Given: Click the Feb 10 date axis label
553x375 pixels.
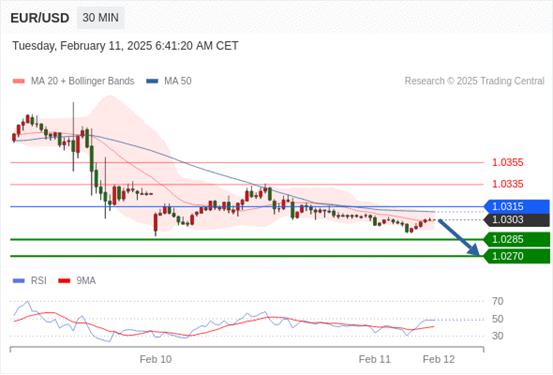Looking at the screenshot, I should [156, 359].
